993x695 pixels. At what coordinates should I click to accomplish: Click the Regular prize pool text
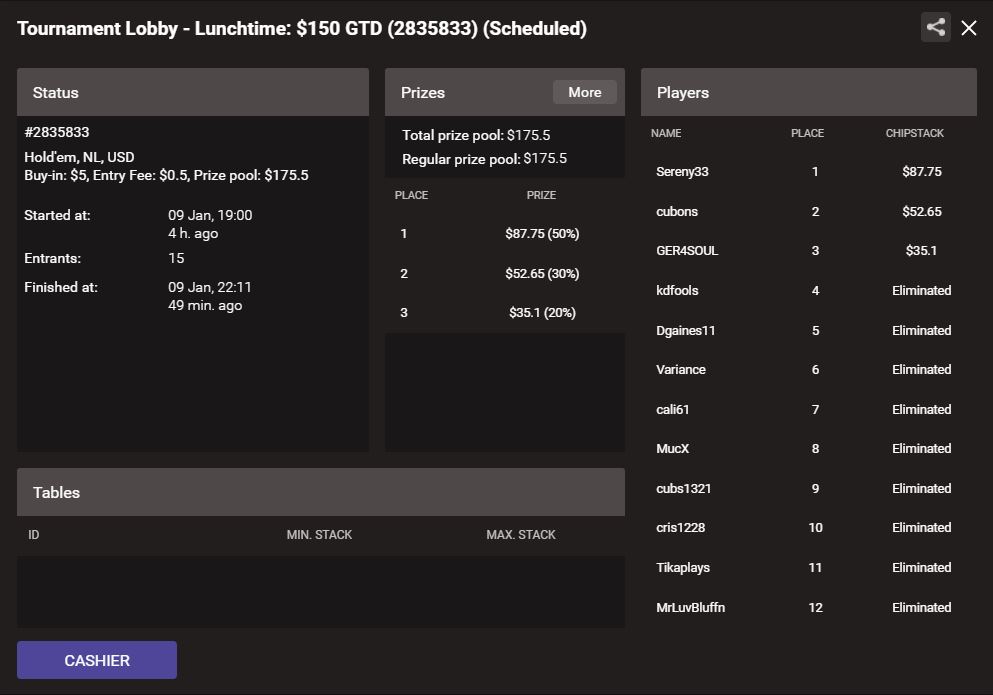click(x=484, y=159)
